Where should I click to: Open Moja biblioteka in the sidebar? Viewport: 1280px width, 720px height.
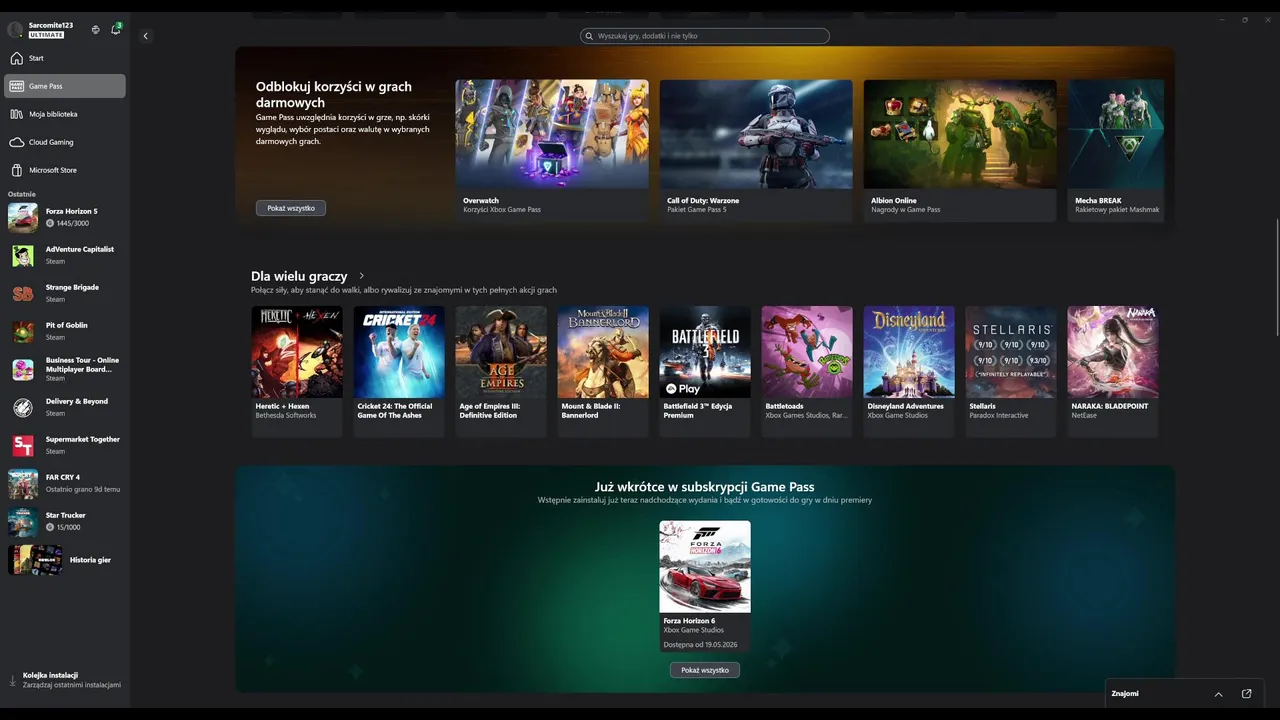[x=65, y=114]
